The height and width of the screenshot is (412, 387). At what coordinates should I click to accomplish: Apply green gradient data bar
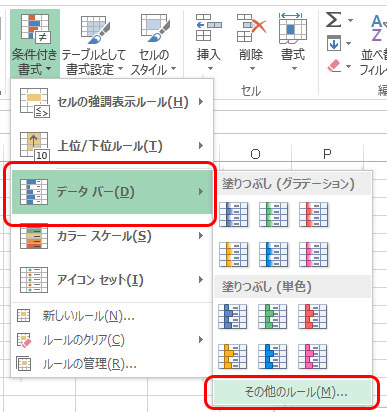click(273, 214)
